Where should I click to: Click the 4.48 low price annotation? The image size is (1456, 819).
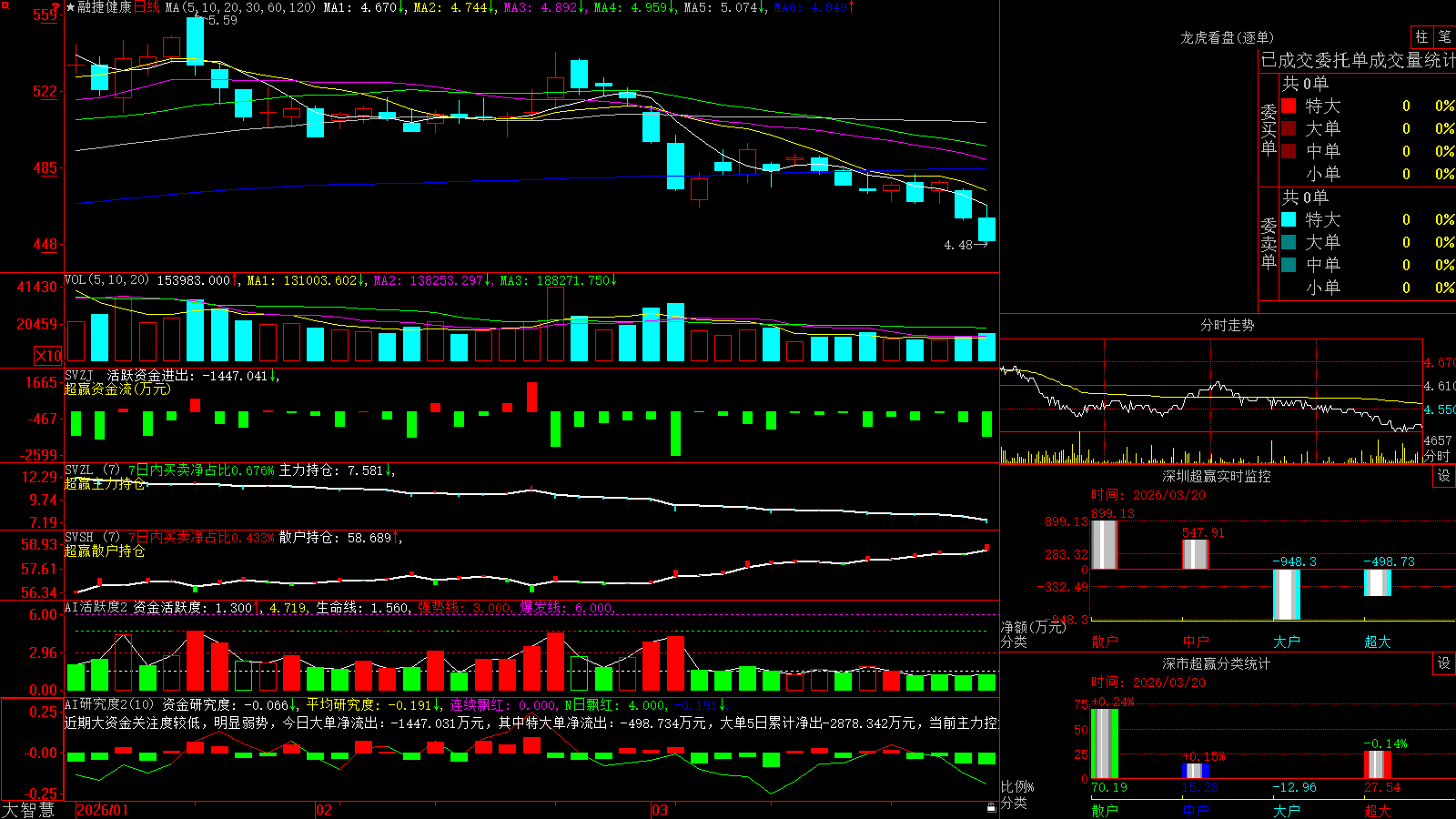click(958, 245)
